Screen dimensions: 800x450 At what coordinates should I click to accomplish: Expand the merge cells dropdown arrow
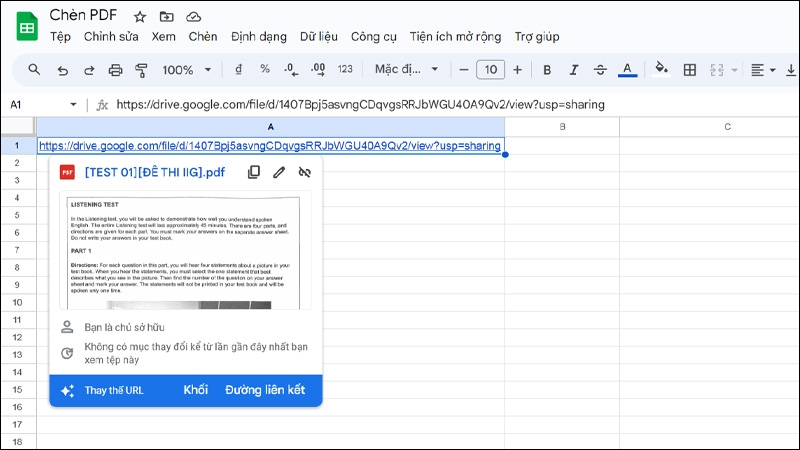tap(735, 70)
